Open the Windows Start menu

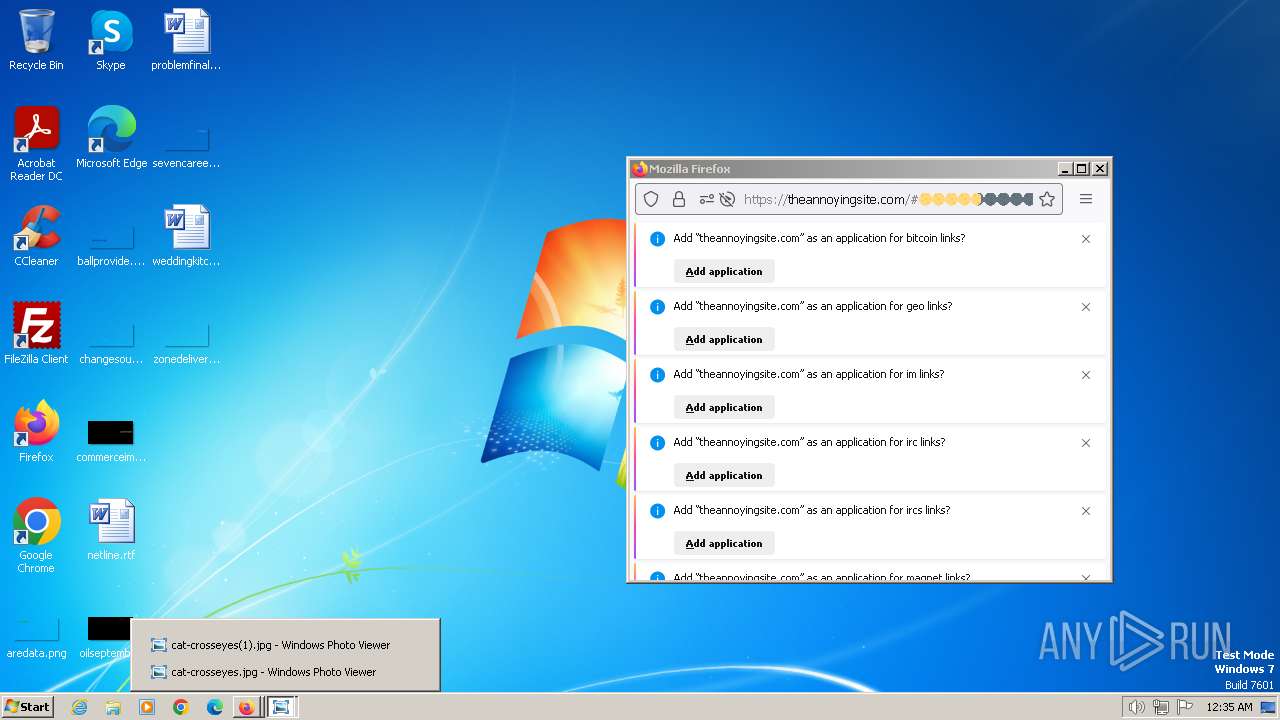(x=27, y=707)
